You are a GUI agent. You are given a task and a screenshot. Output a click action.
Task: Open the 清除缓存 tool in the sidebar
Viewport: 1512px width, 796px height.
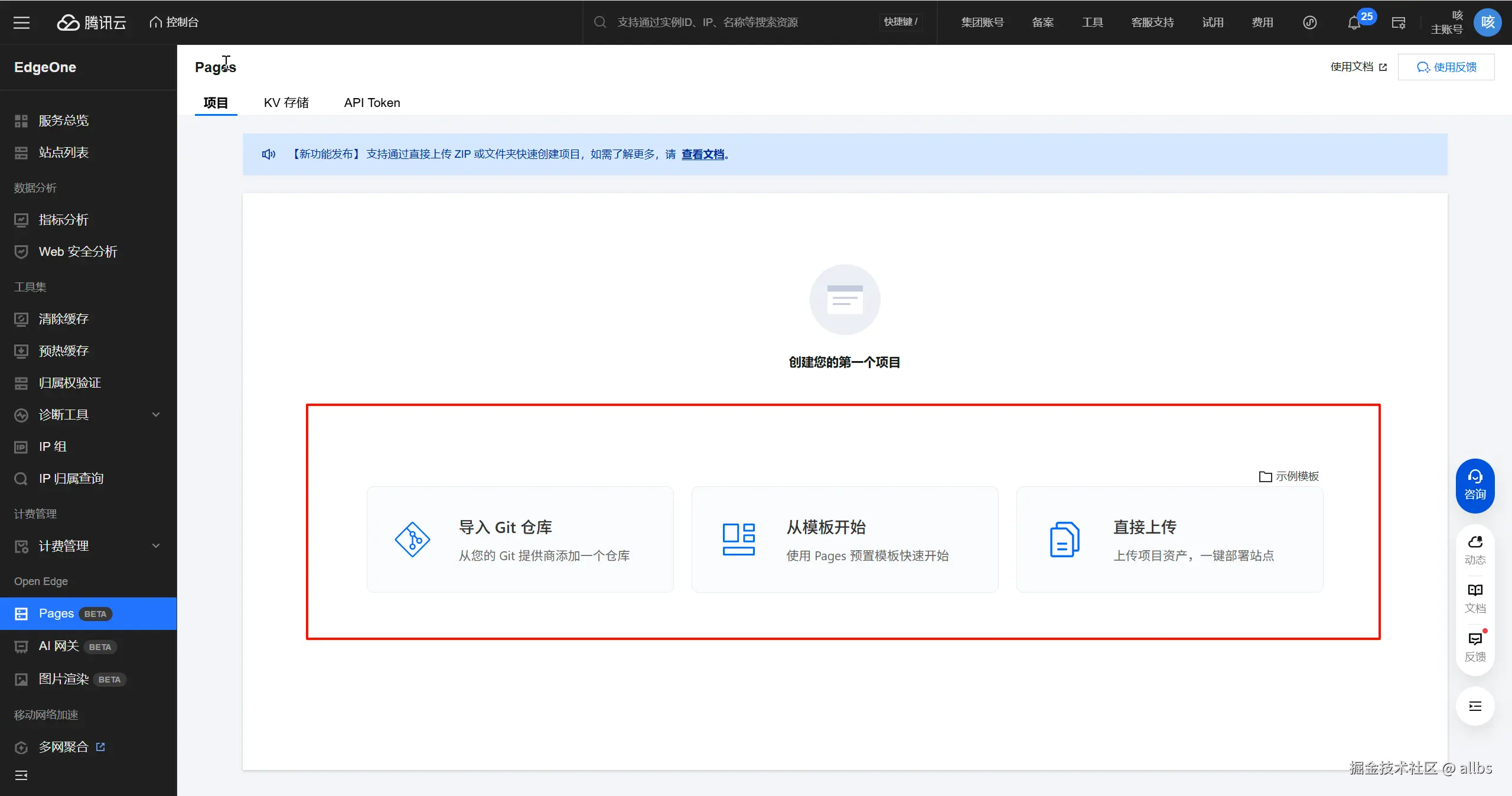(64, 319)
